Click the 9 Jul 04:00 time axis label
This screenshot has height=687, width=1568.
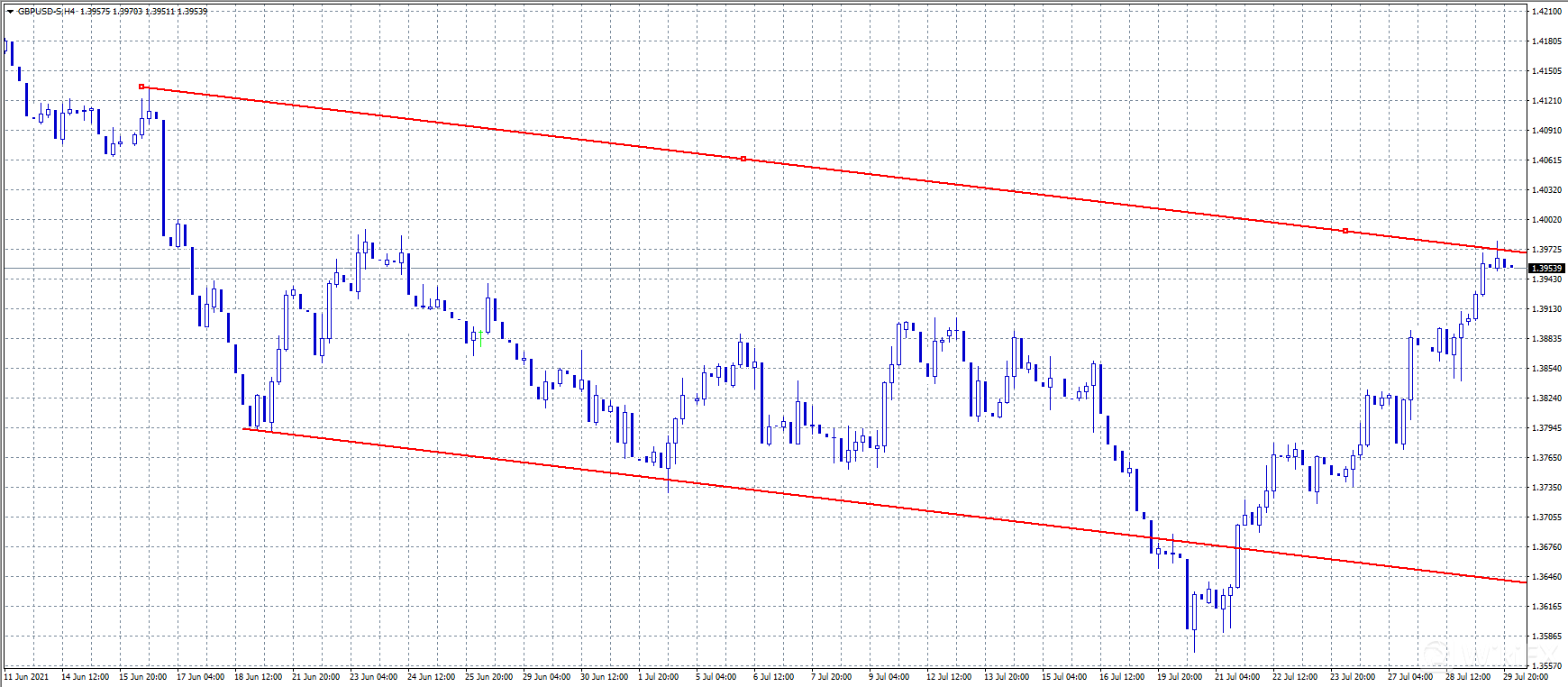(x=889, y=677)
